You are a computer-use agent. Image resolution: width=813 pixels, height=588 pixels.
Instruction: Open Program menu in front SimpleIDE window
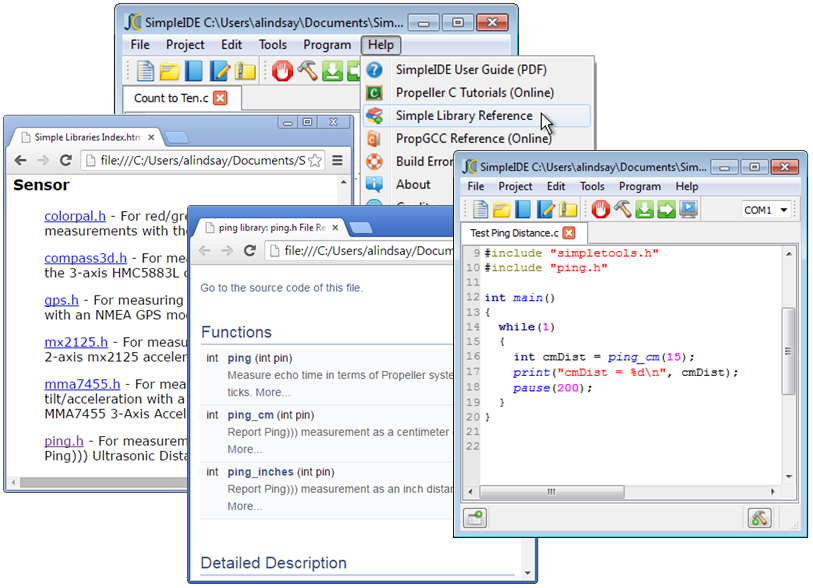coord(639,186)
